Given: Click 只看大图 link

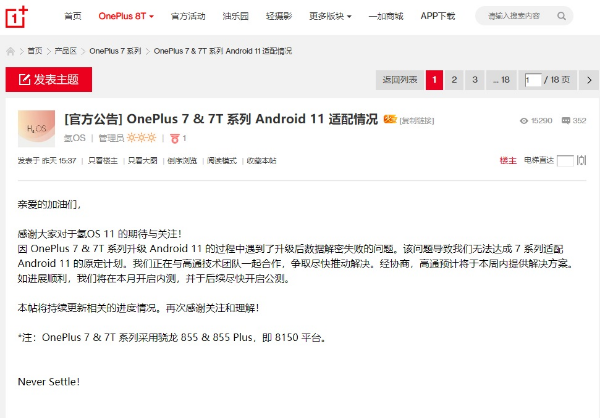Looking at the screenshot, I should 142,161.
